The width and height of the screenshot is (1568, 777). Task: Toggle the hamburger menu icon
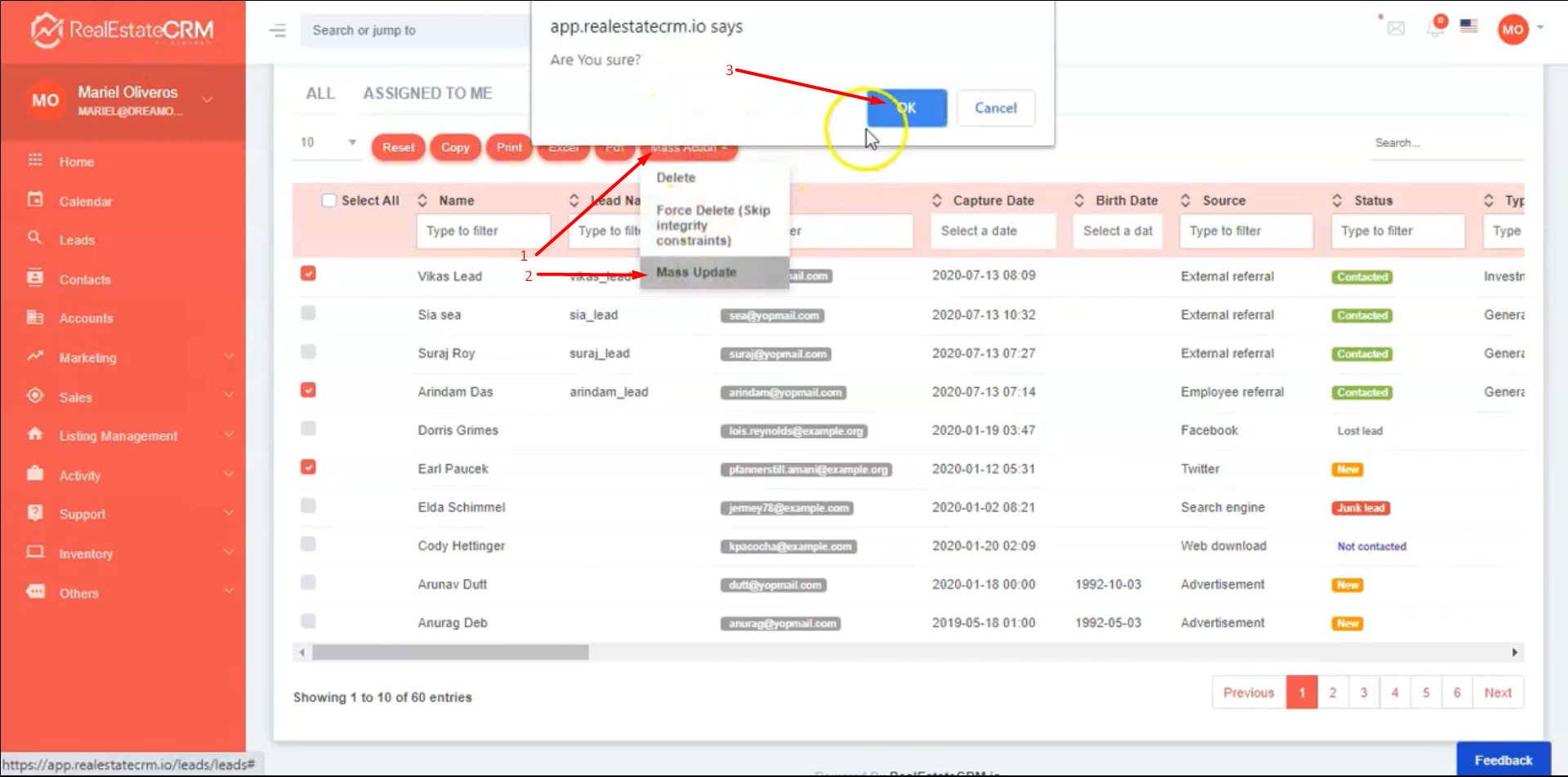(278, 31)
